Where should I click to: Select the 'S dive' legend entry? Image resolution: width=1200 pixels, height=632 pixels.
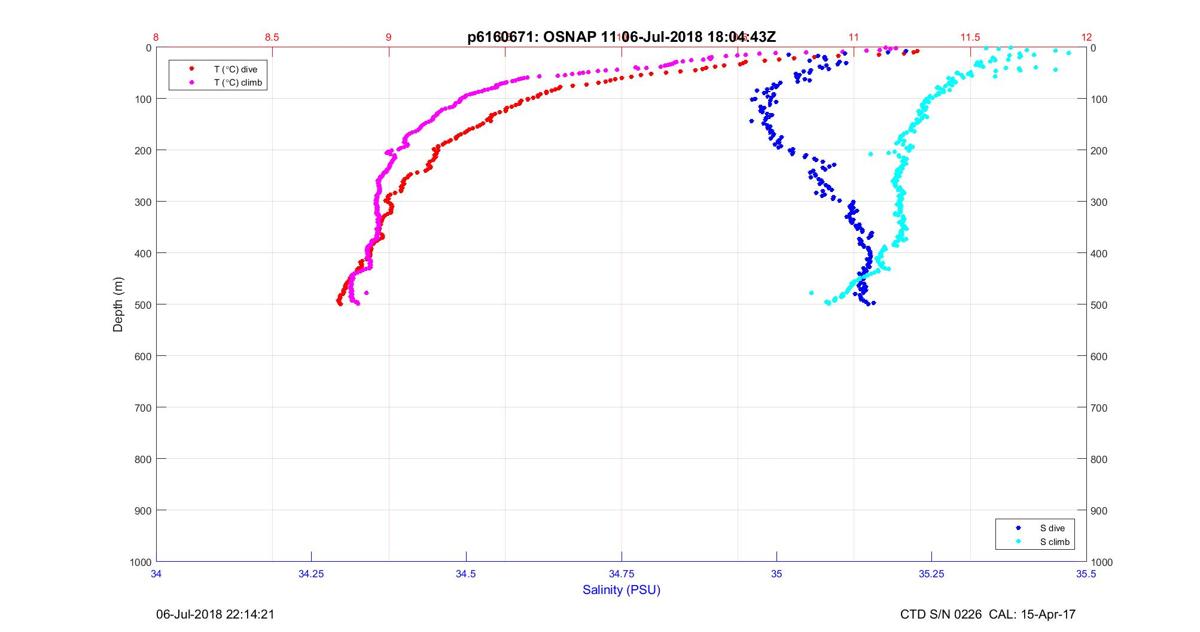pos(1051,527)
